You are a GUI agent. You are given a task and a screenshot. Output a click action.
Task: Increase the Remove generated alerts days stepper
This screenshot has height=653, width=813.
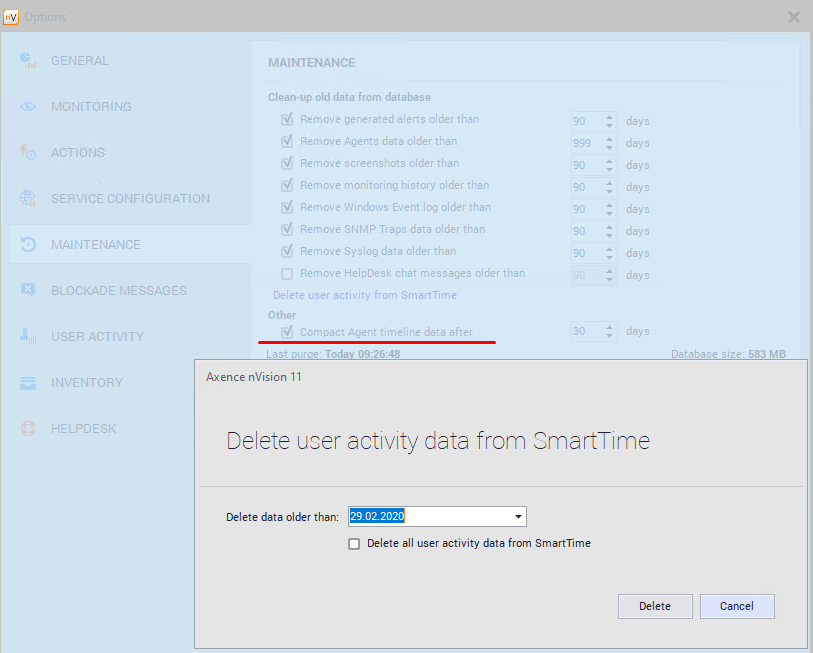pos(610,117)
